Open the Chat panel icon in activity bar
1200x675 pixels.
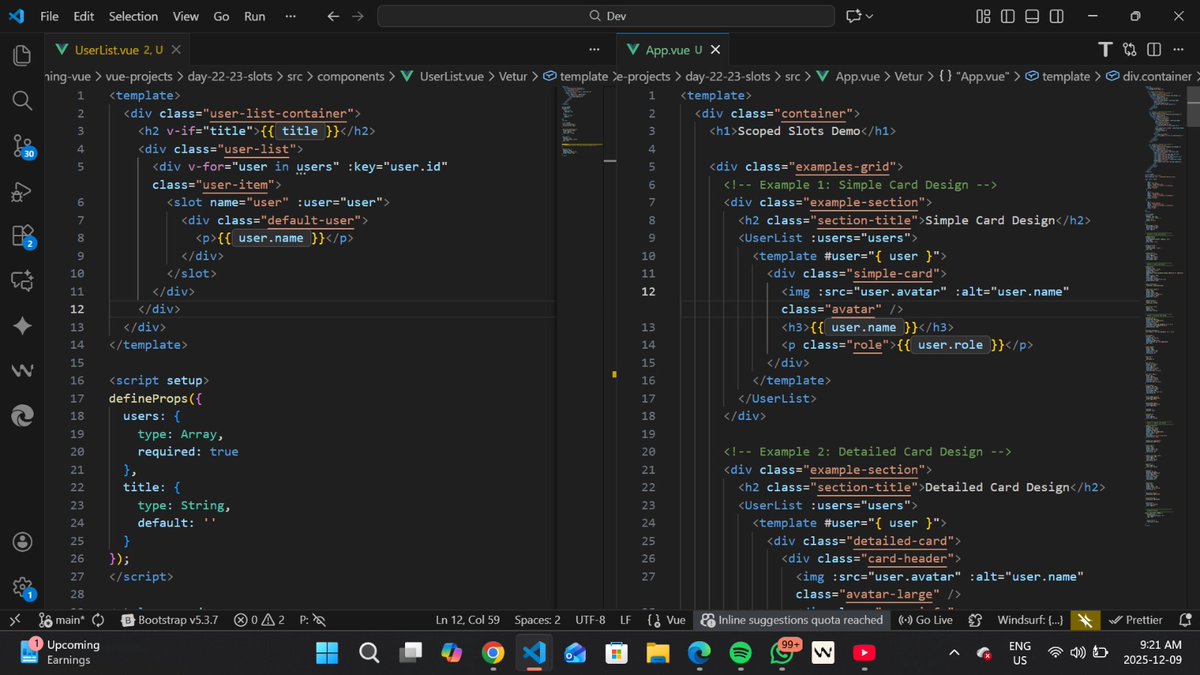22,281
